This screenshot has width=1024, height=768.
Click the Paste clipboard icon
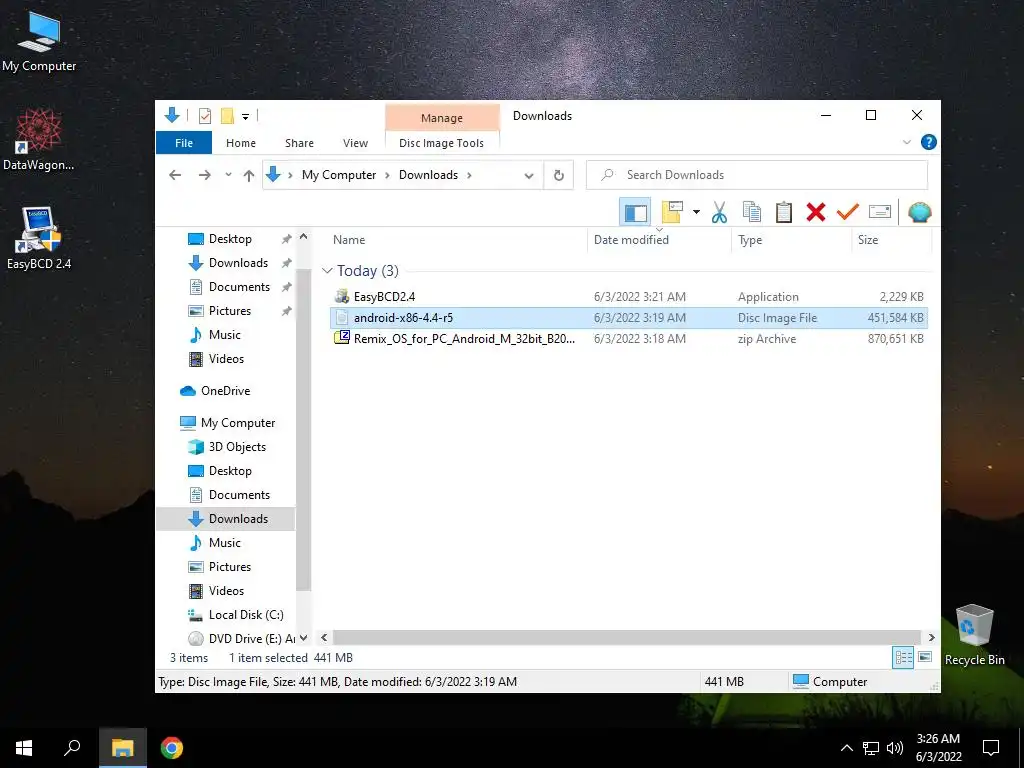(x=784, y=212)
